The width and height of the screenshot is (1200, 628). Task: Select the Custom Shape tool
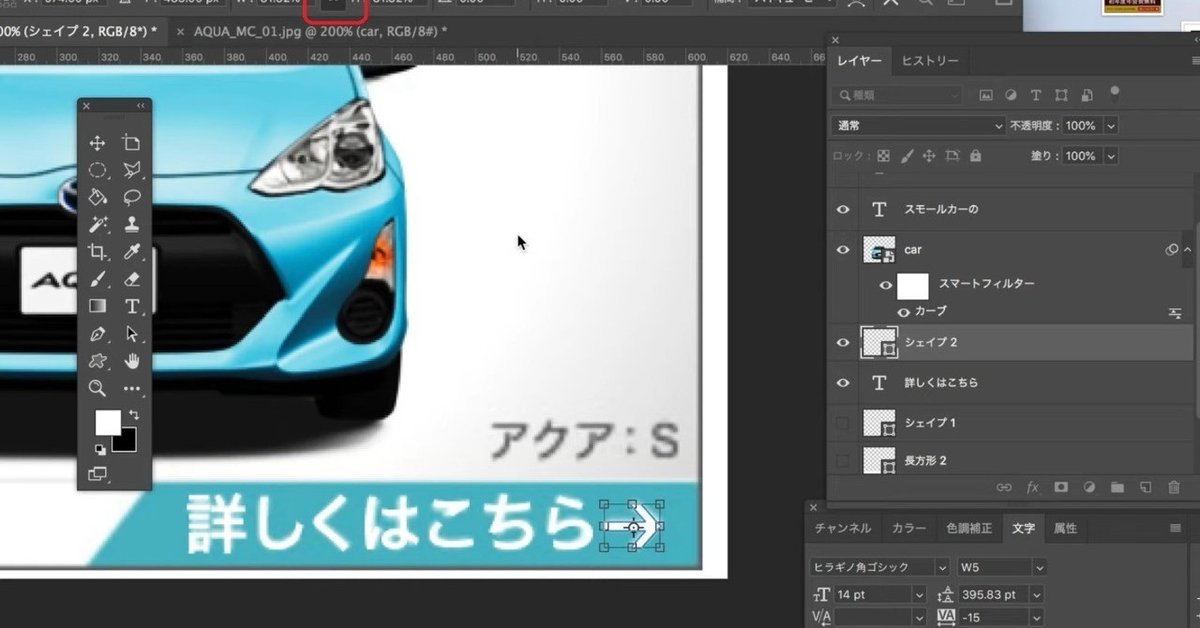[x=98, y=361]
